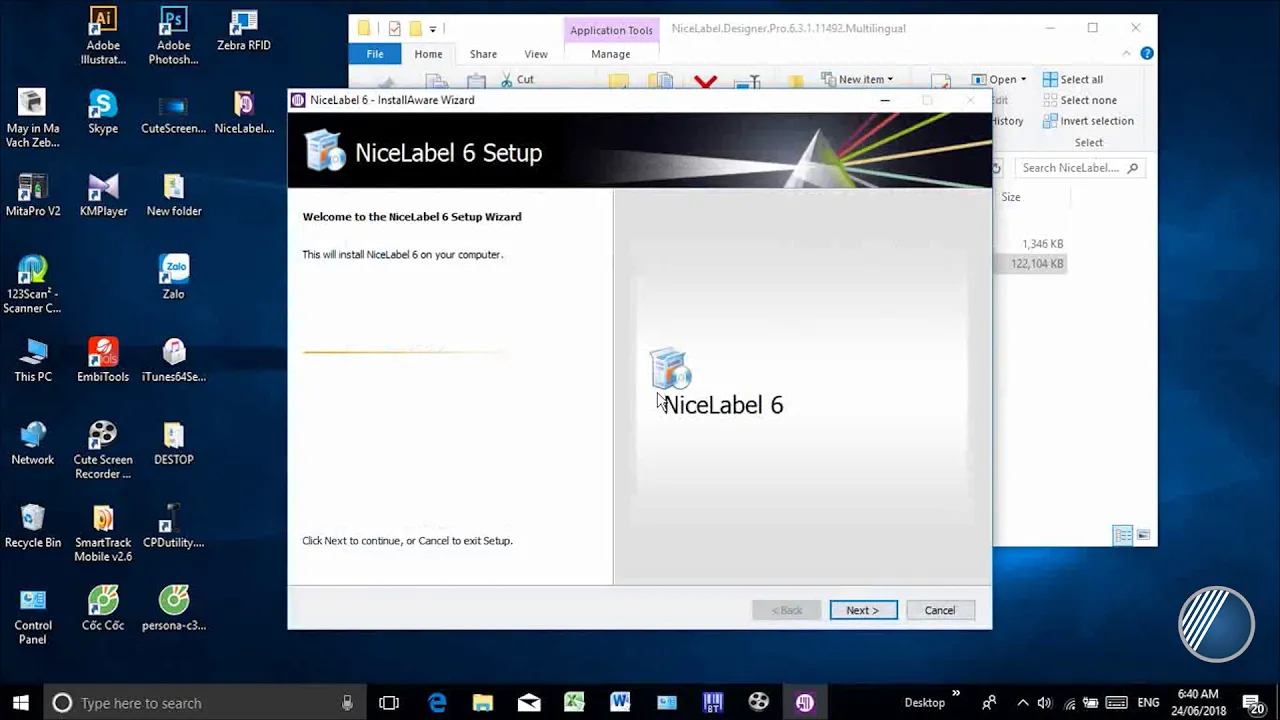This screenshot has width=1280, height=720.
Task: Open Excel from the taskbar
Action: [574, 703]
